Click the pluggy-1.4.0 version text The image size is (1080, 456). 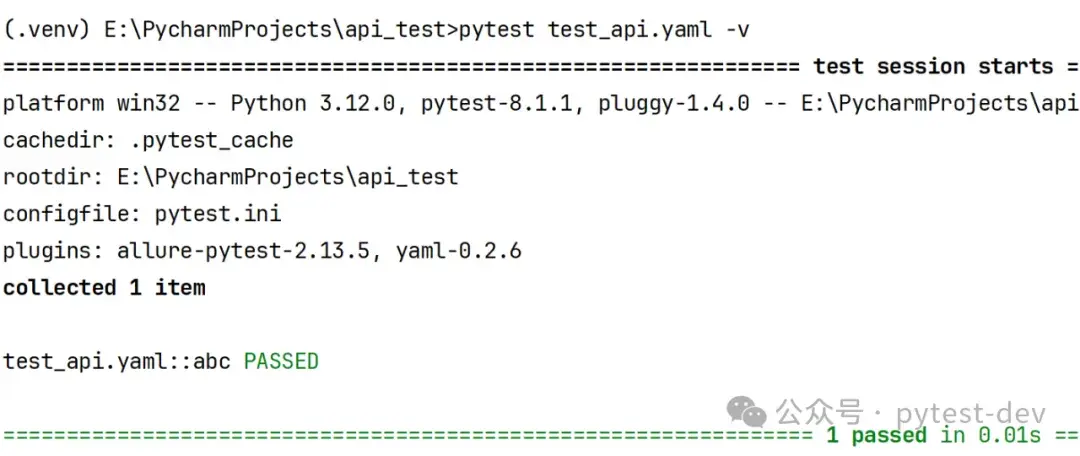[674, 103]
